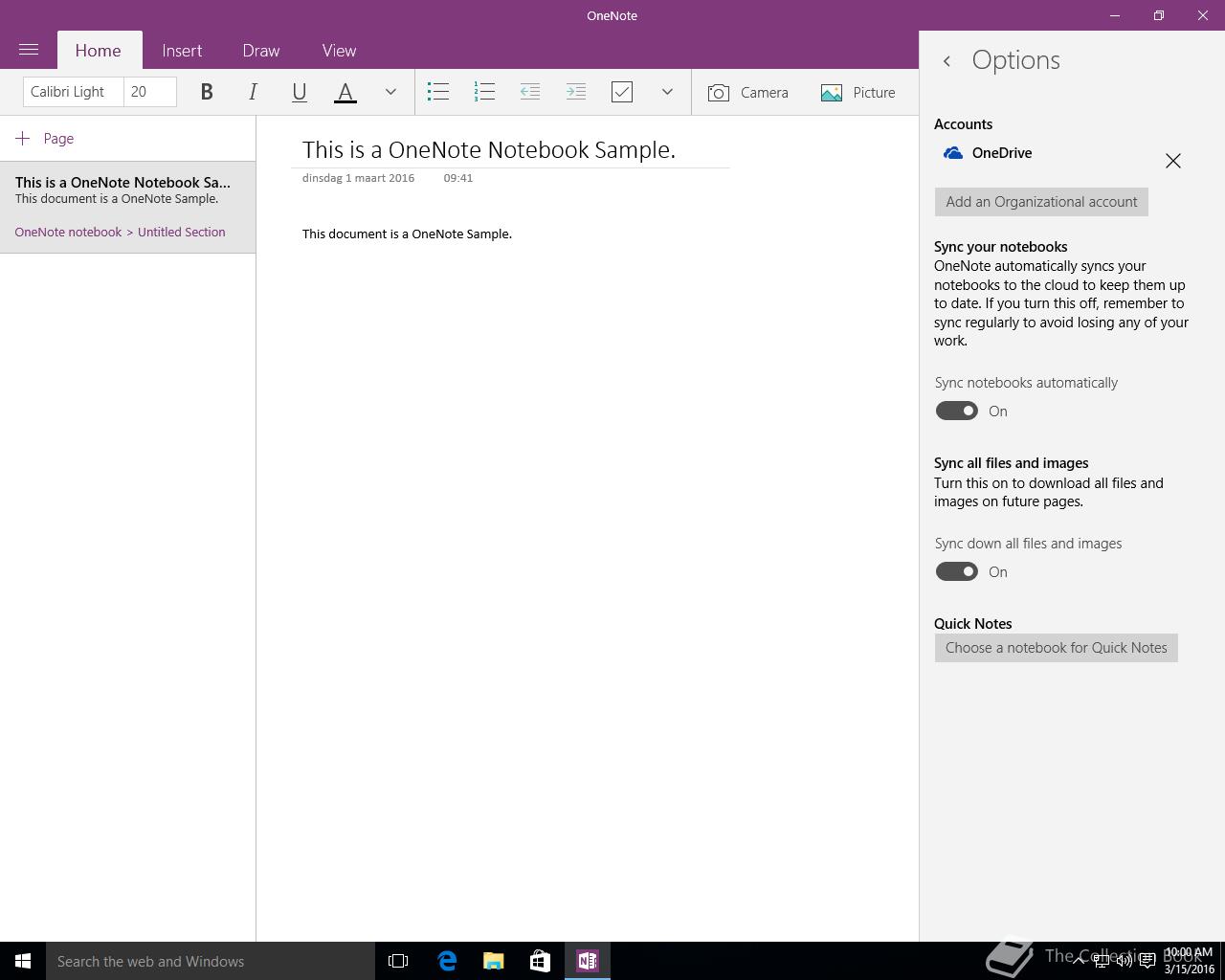Image resolution: width=1225 pixels, height=980 pixels.
Task: Toggle Sync down all files and images switch
Action: pyautogui.click(x=957, y=571)
